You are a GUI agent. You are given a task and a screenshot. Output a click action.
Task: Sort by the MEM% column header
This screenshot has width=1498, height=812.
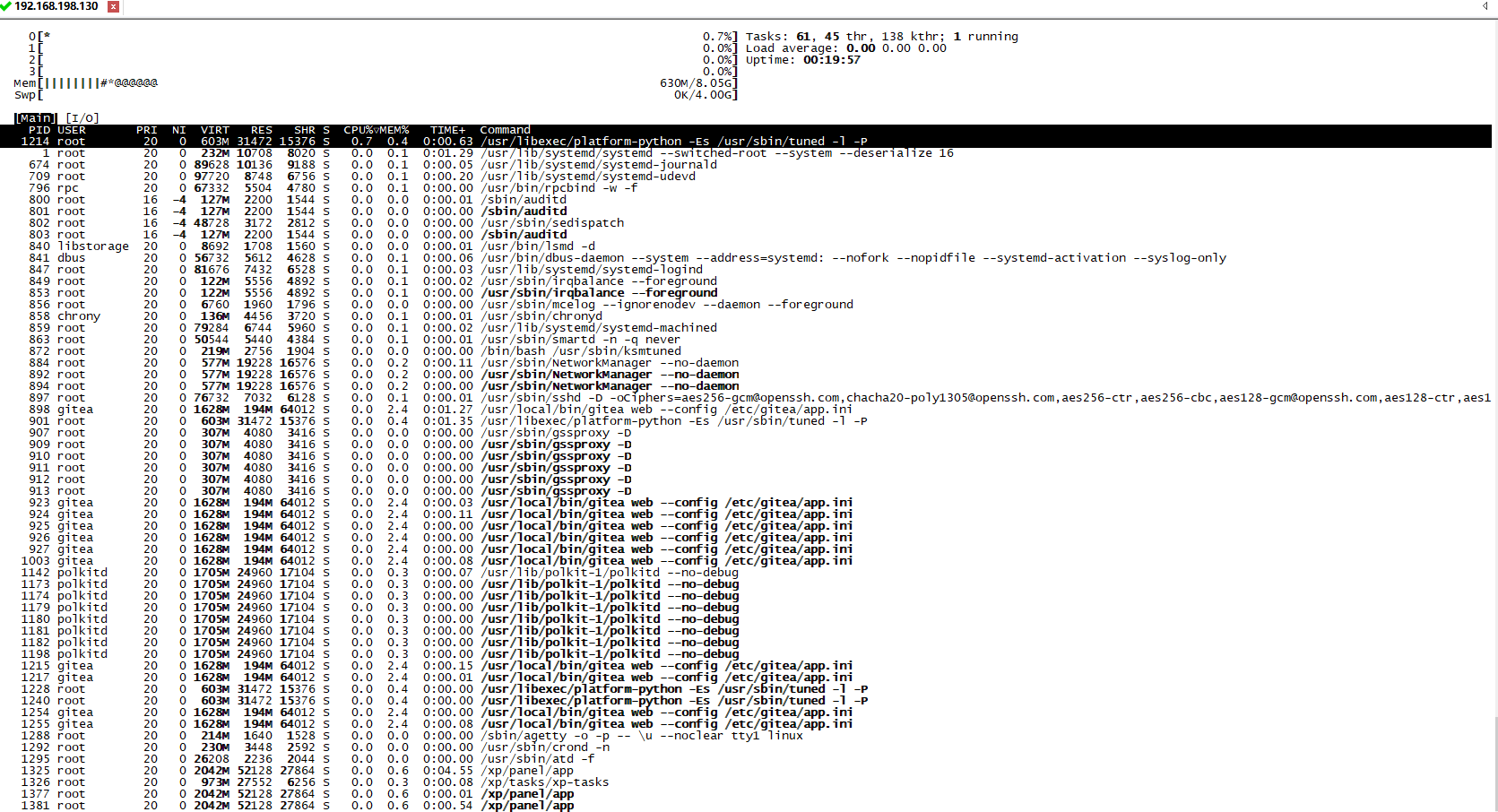393,130
